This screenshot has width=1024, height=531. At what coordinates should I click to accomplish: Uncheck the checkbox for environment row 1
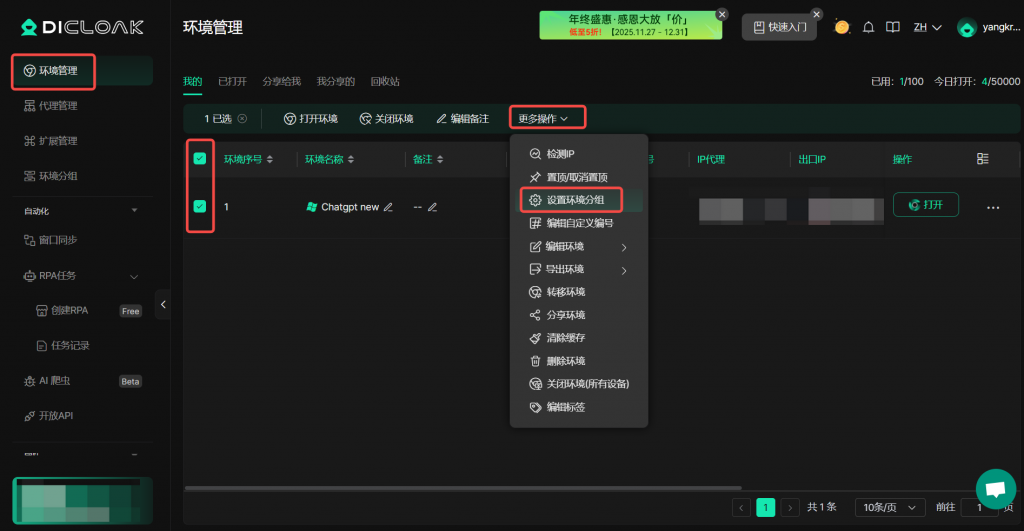[x=200, y=206]
